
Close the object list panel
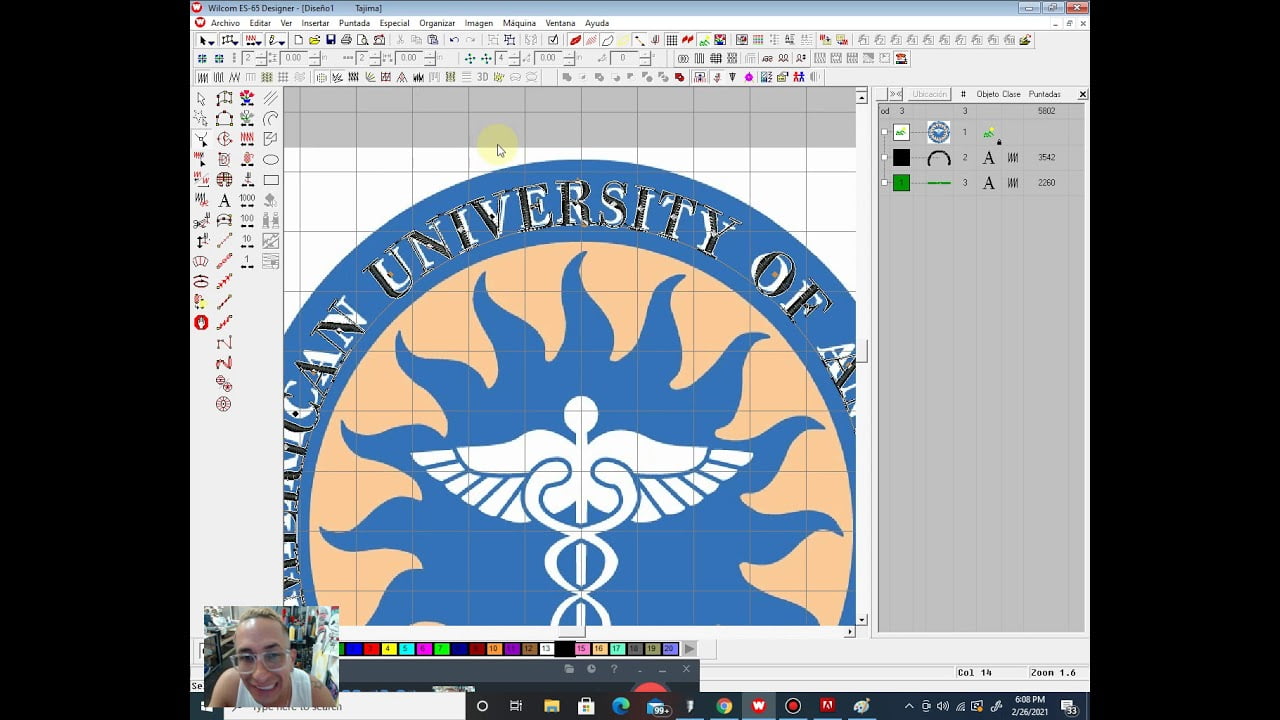1082,94
